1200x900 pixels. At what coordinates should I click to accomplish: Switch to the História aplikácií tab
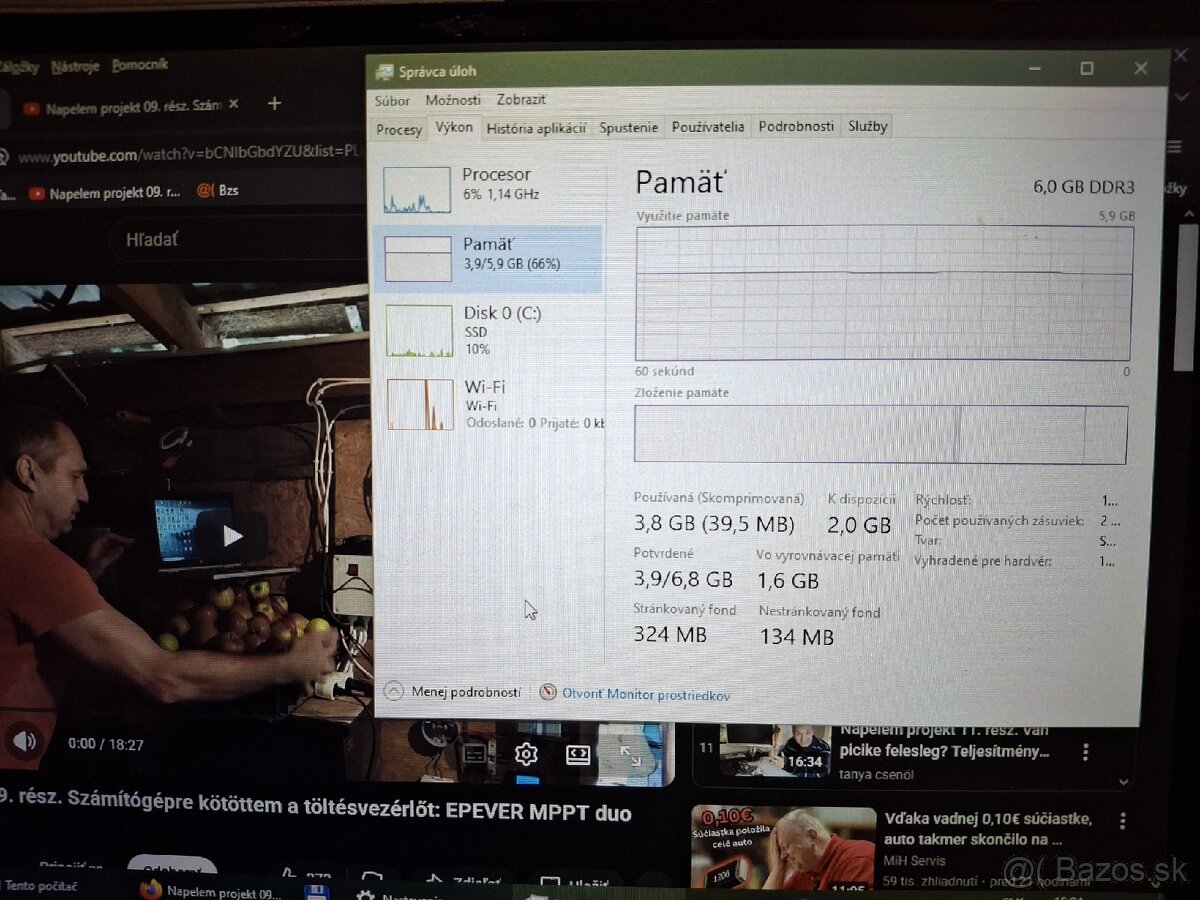tap(536, 128)
